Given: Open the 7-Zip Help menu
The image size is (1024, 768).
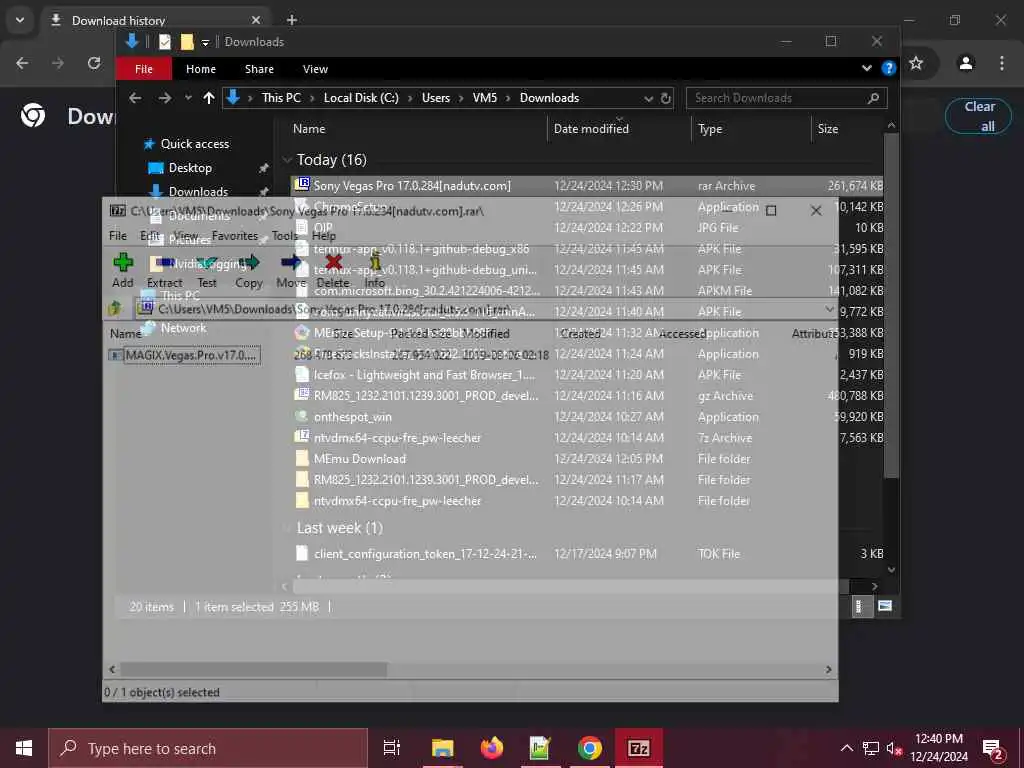Looking at the screenshot, I should point(324,236).
